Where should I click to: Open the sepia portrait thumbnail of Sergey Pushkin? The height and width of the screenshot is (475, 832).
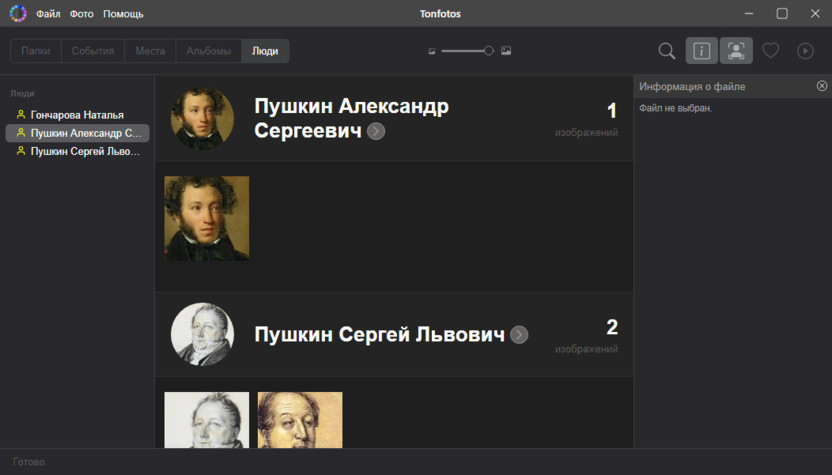[x=300, y=420]
